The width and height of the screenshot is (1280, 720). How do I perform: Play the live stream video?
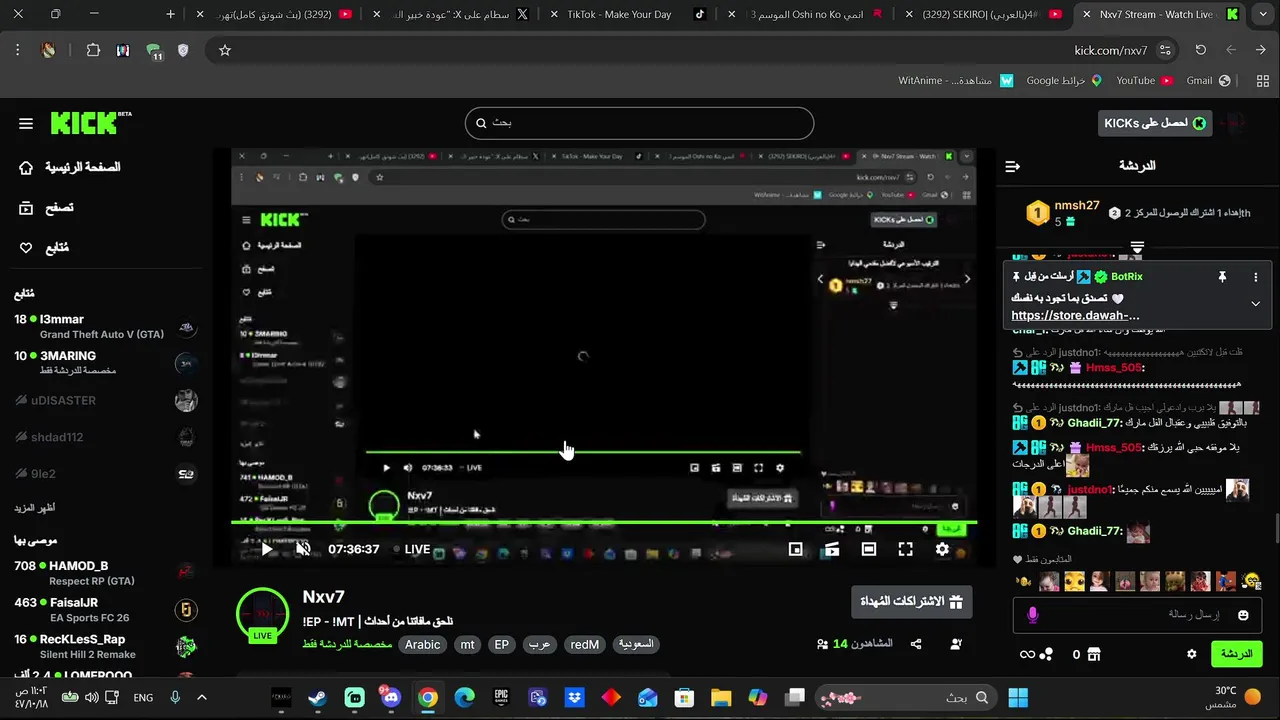tap(267, 549)
